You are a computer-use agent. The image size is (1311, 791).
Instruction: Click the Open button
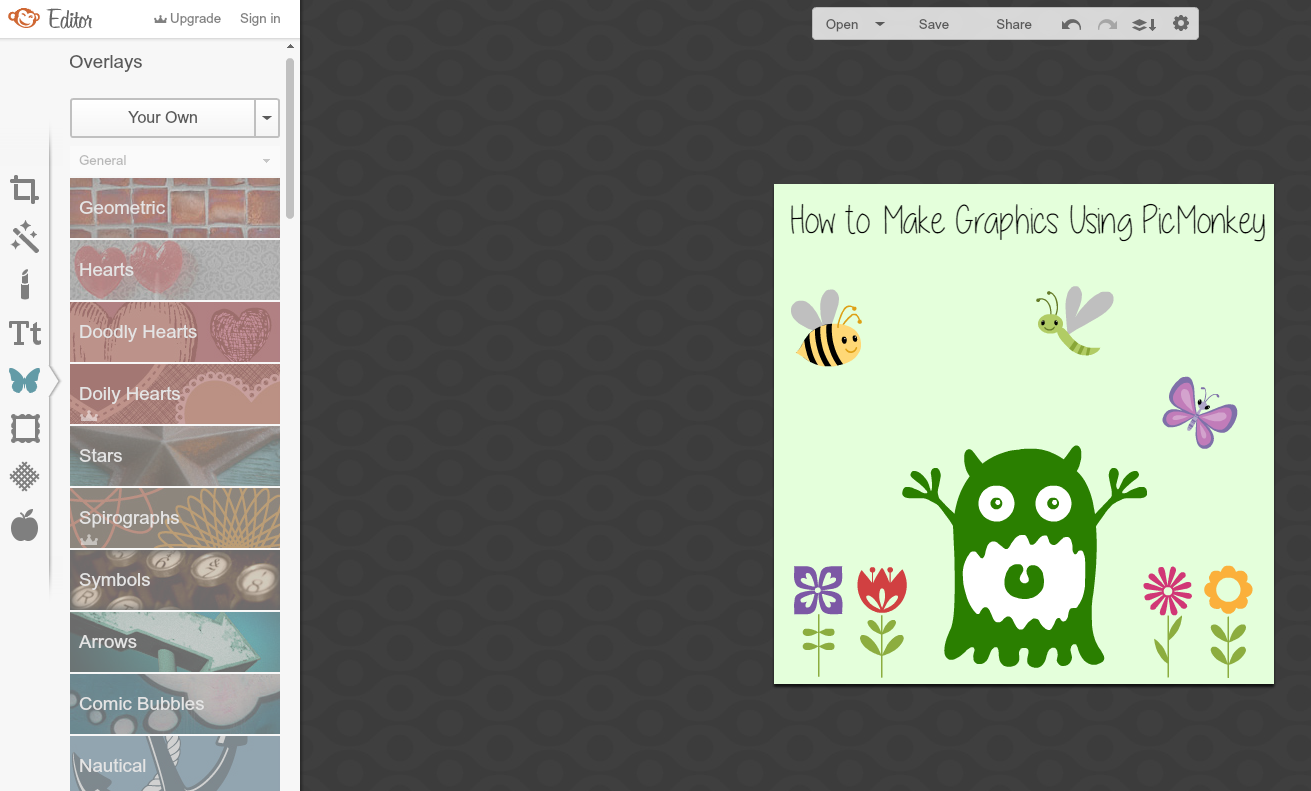click(x=842, y=24)
